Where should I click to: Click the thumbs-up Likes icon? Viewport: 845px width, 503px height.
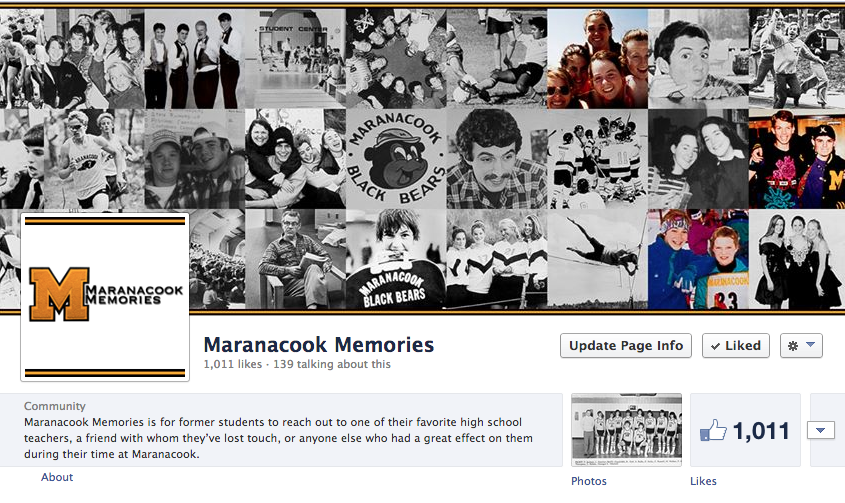coord(713,431)
